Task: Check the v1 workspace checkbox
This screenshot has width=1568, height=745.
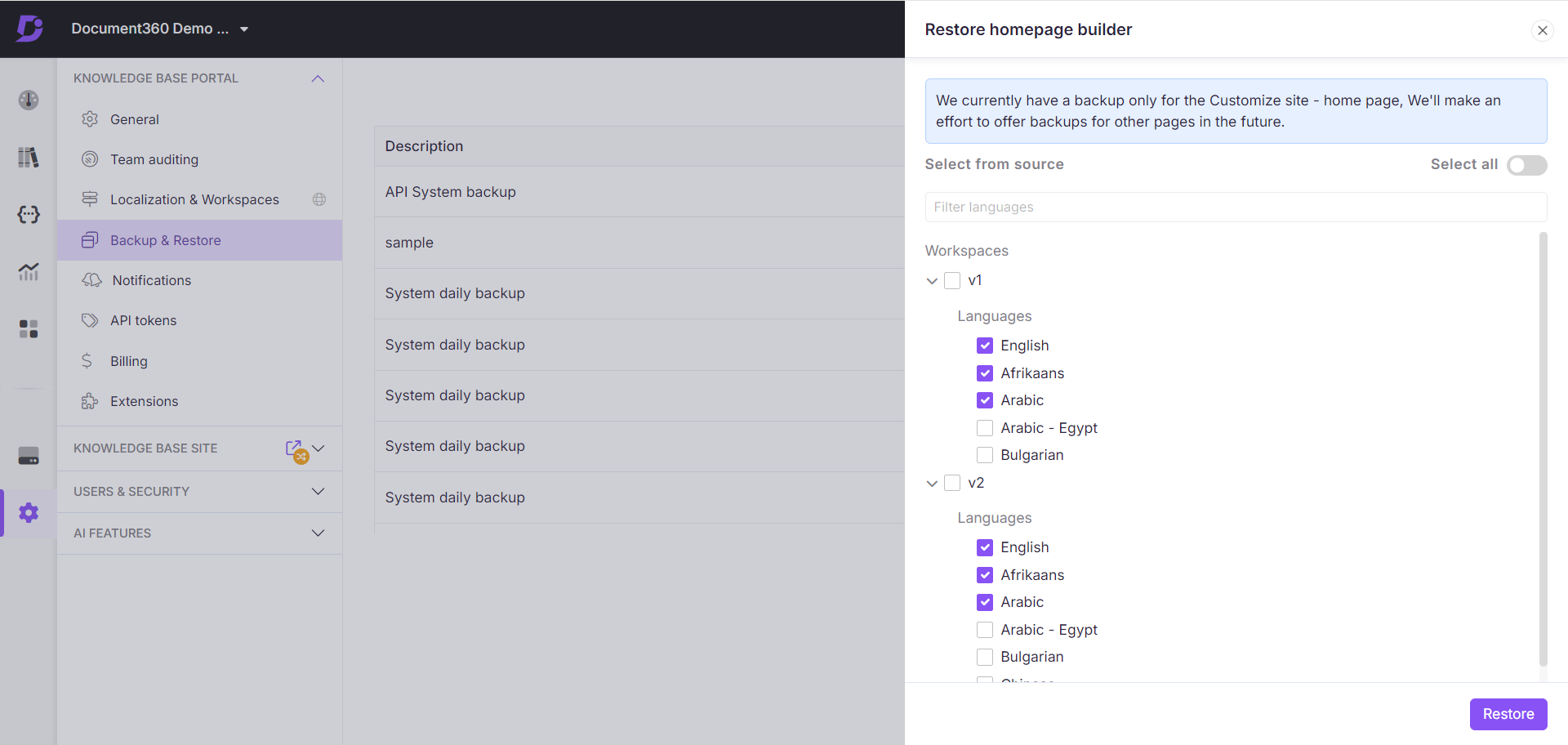Action: point(952,280)
